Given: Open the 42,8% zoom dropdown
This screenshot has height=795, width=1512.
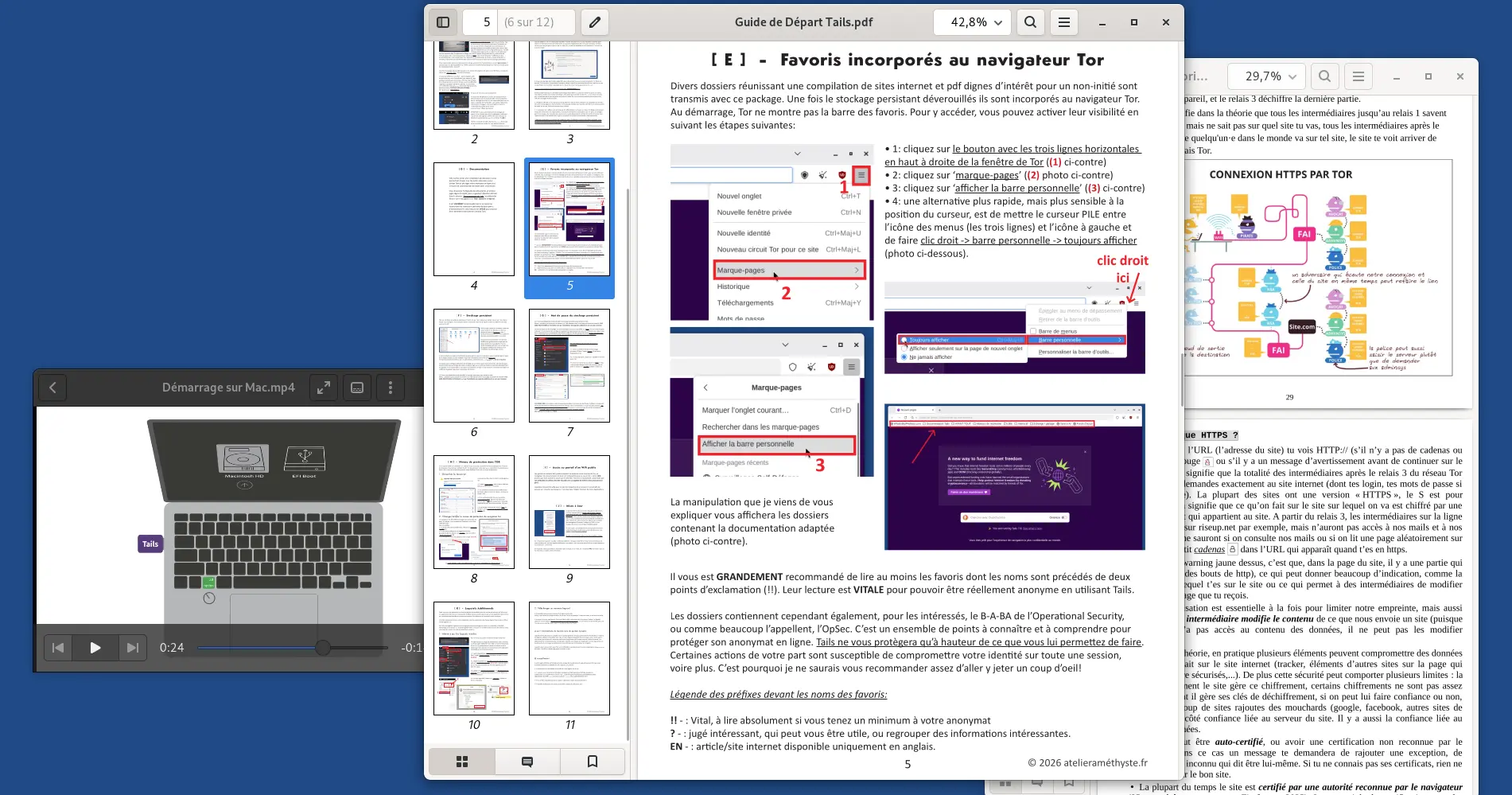Looking at the screenshot, I should (972, 22).
